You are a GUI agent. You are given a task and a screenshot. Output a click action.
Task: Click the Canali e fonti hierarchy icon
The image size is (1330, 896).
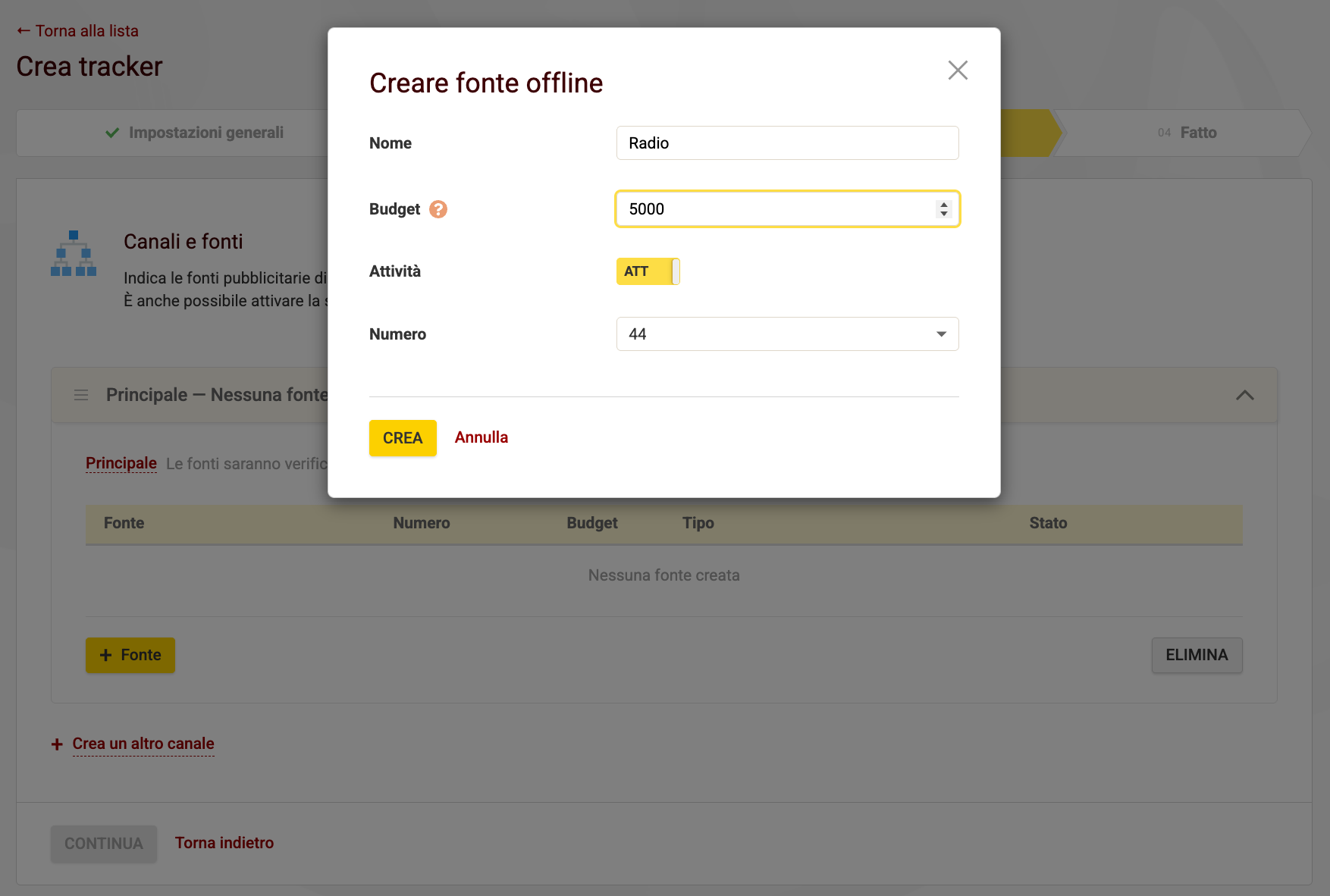pos(74,254)
